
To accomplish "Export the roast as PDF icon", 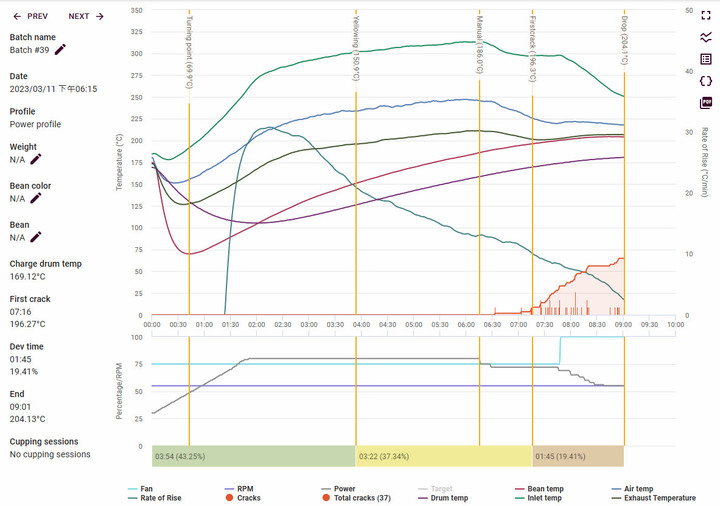I will (706, 103).
